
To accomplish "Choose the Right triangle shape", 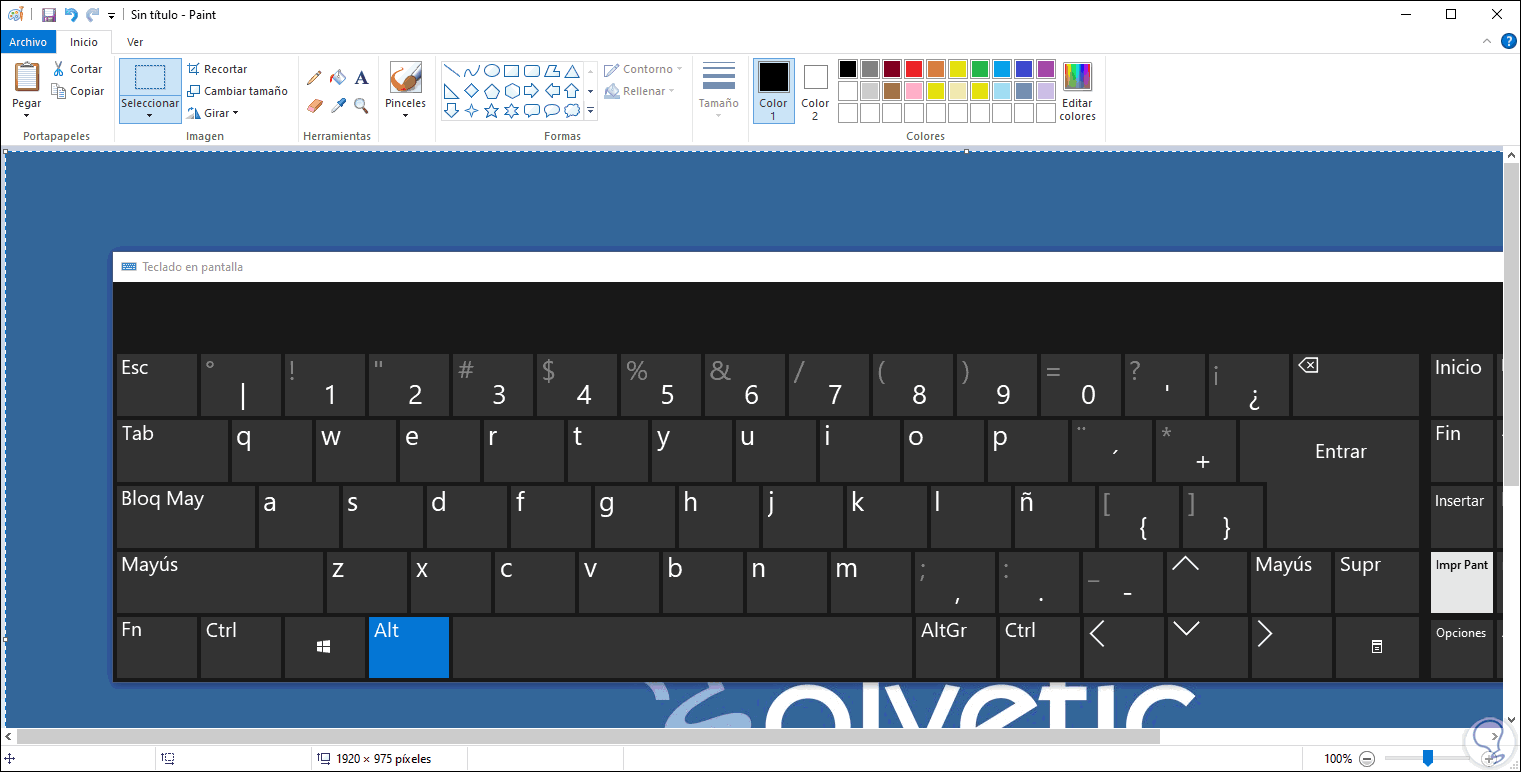I will (451, 91).
